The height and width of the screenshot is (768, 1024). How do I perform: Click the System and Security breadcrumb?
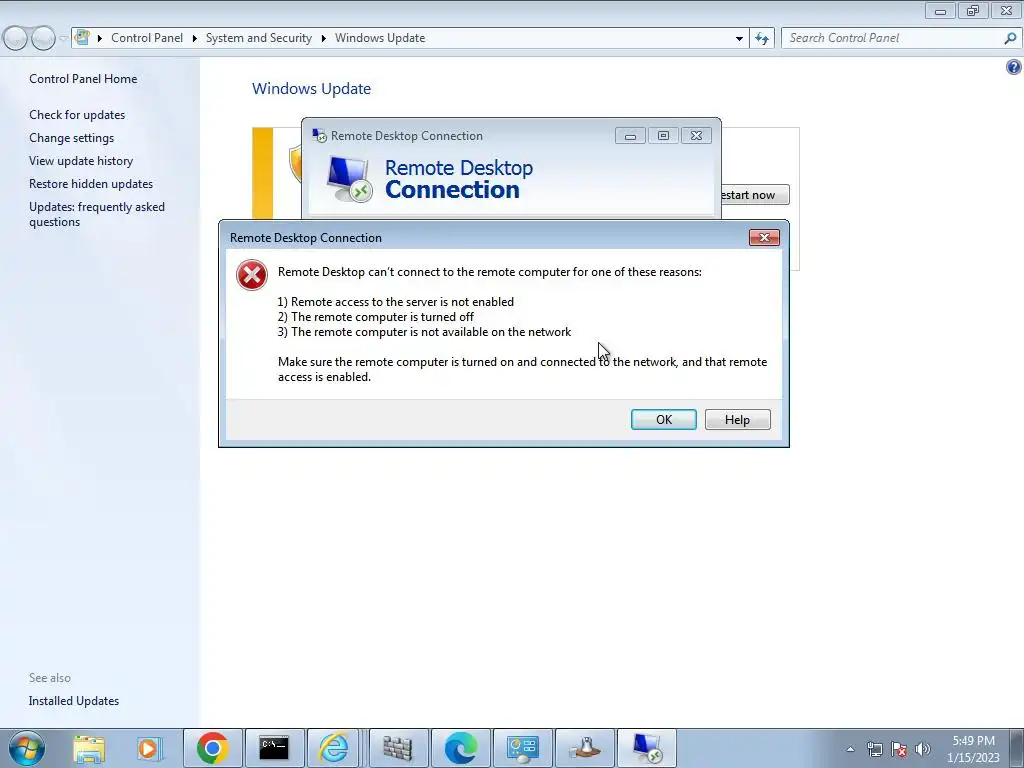(259, 38)
